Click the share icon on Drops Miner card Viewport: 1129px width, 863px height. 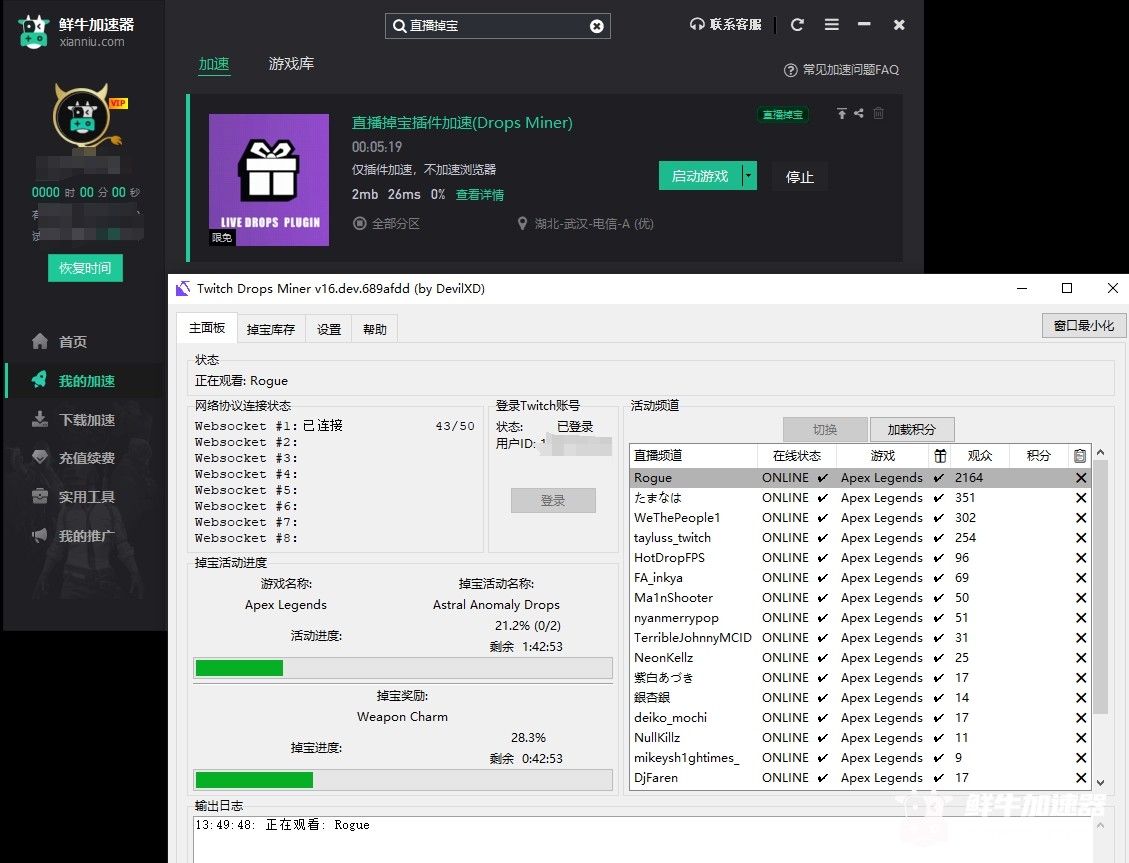(x=858, y=113)
